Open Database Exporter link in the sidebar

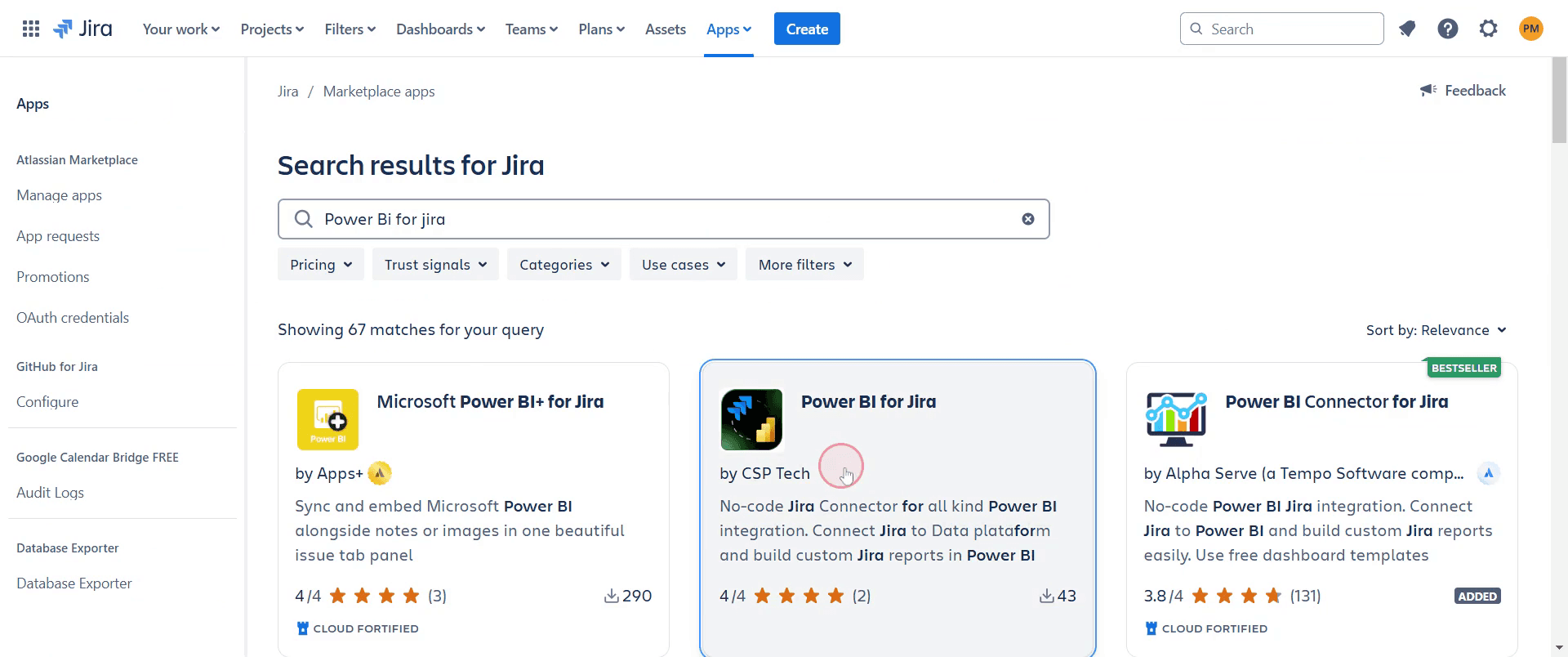73,583
